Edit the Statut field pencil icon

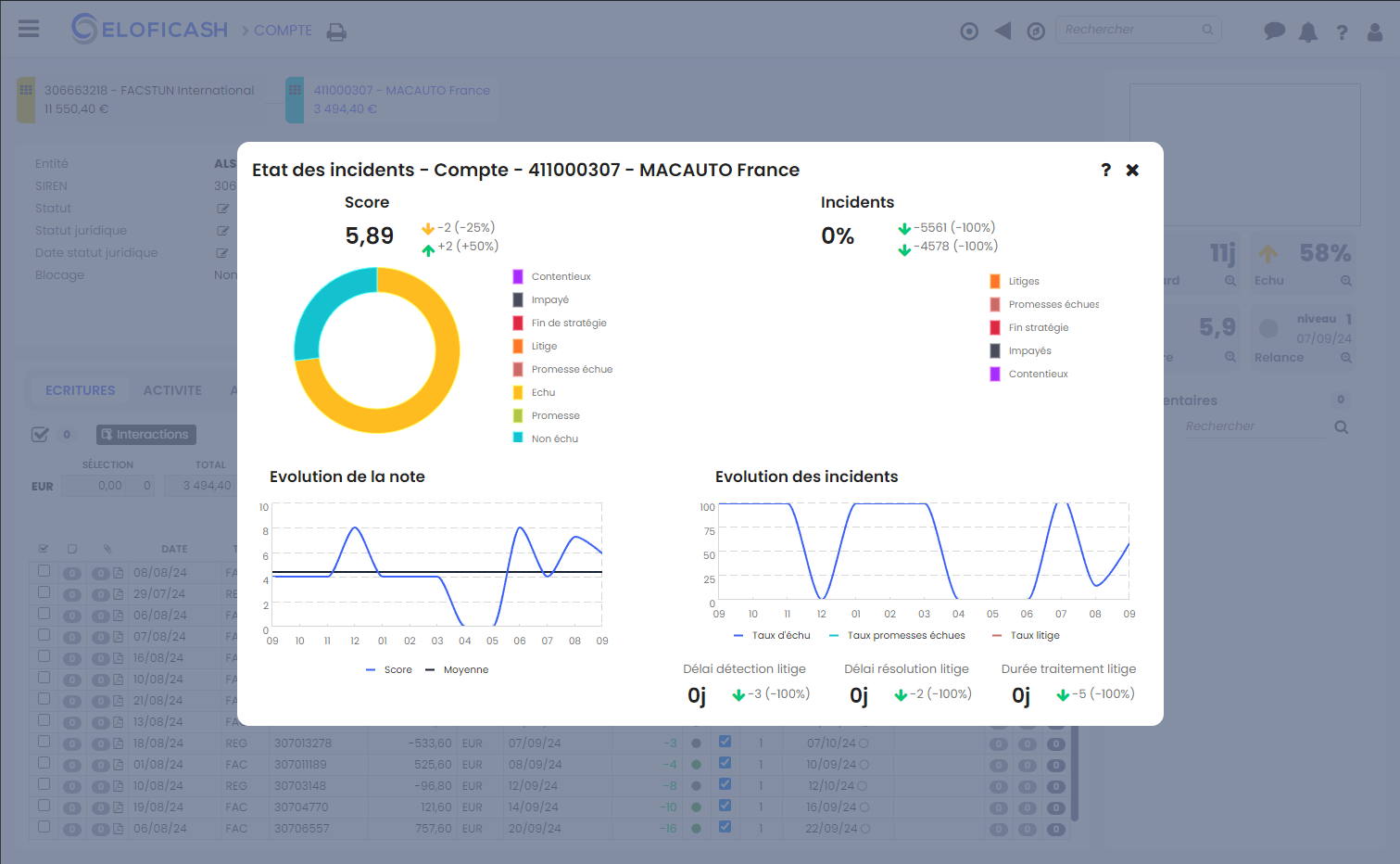click(x=222, y=209)
